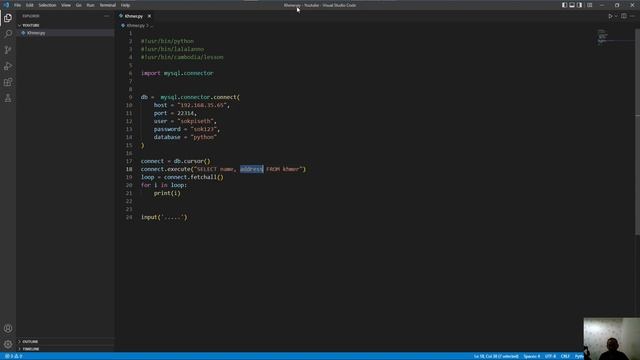The width and height of the screenshot is (640, 360).
Task: Open the Go menu
Action: point(78,5)
